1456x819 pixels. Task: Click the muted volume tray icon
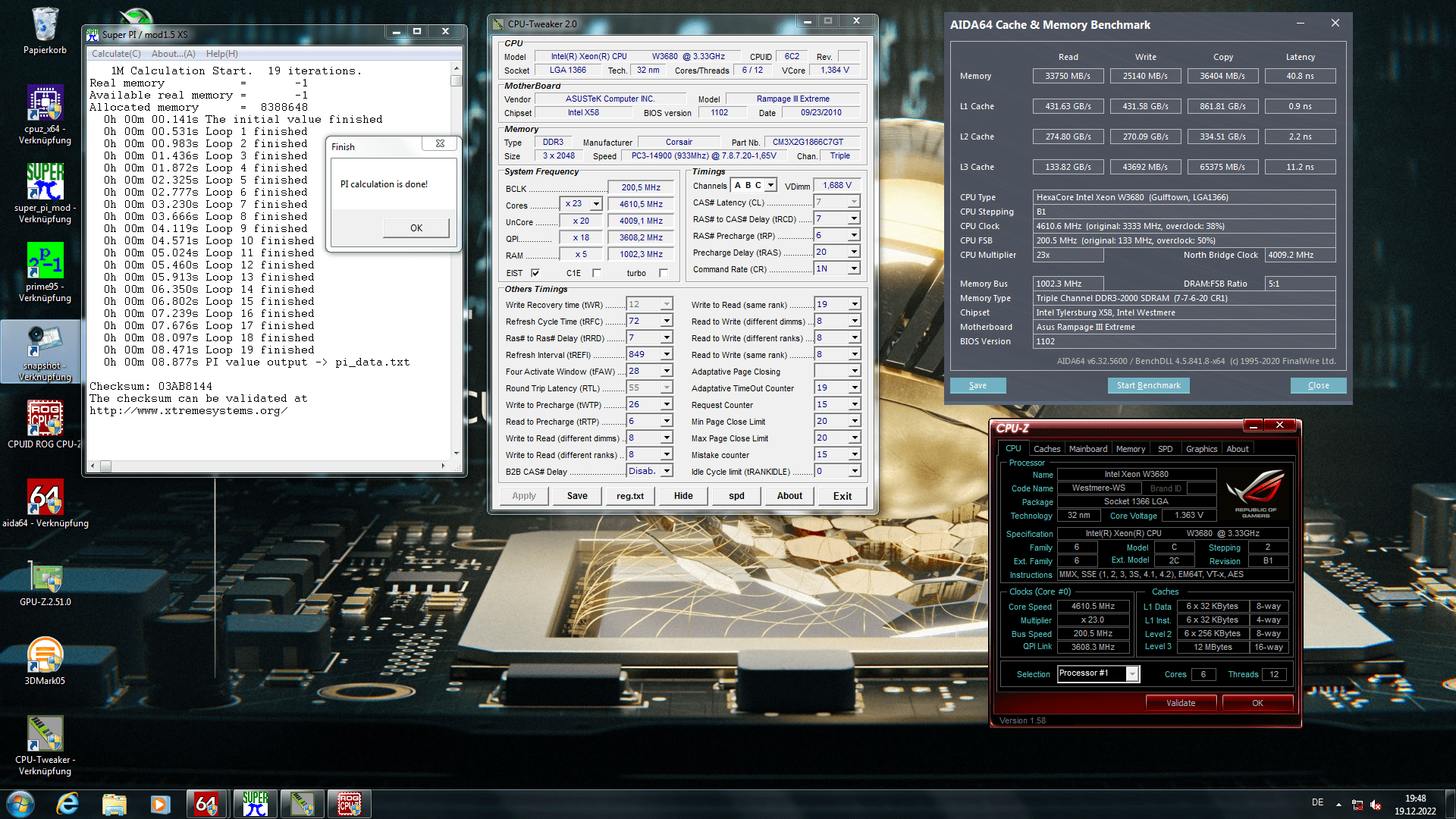click(1376, 805)
